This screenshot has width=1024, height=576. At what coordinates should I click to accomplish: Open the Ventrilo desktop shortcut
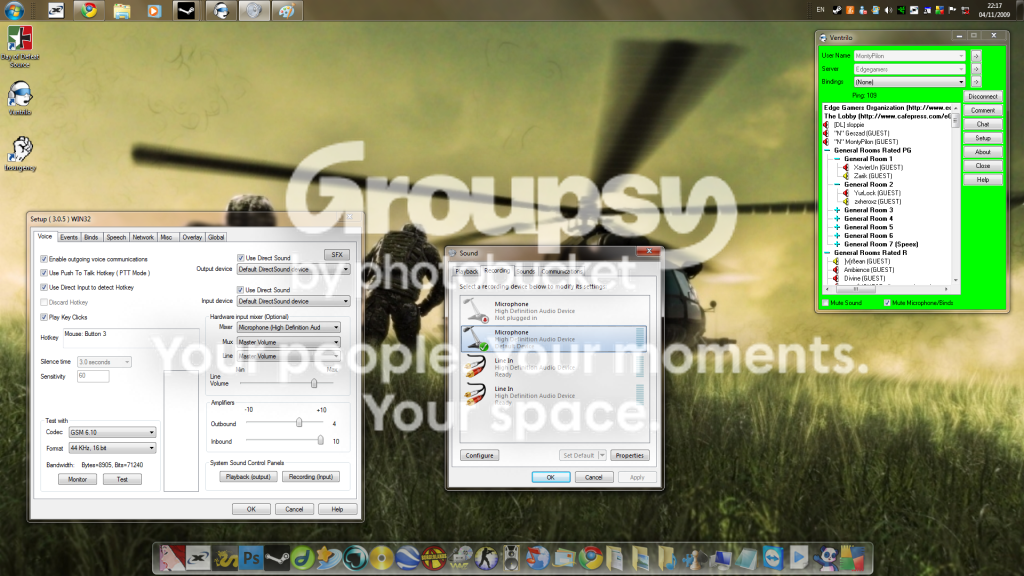click(x=20, y=99)
